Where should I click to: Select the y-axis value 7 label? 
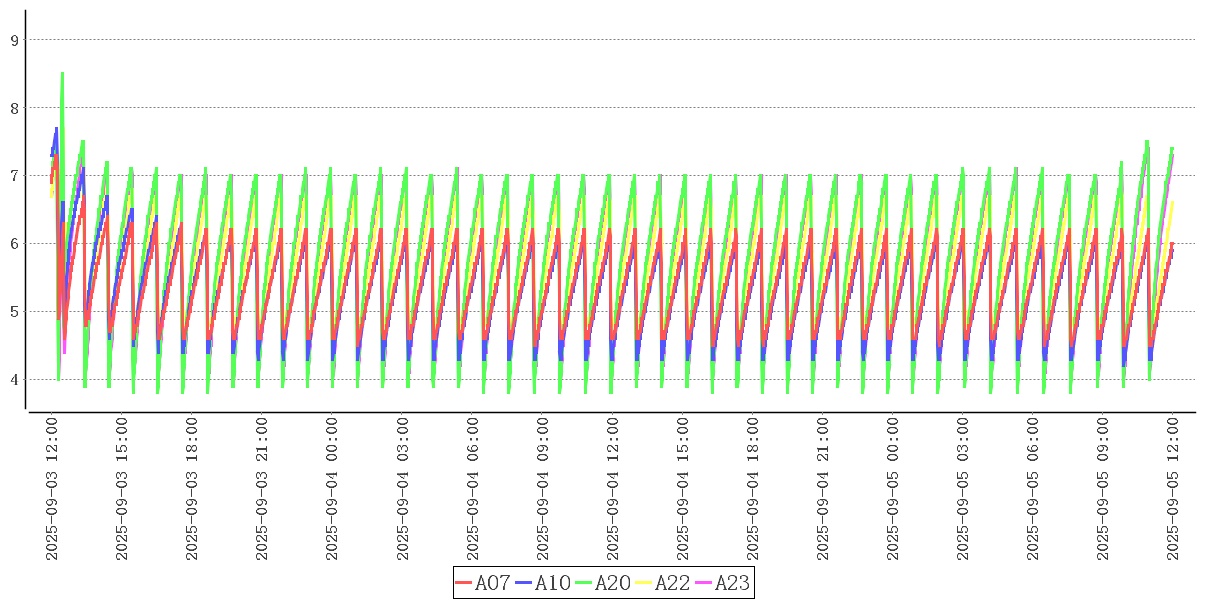14,176
